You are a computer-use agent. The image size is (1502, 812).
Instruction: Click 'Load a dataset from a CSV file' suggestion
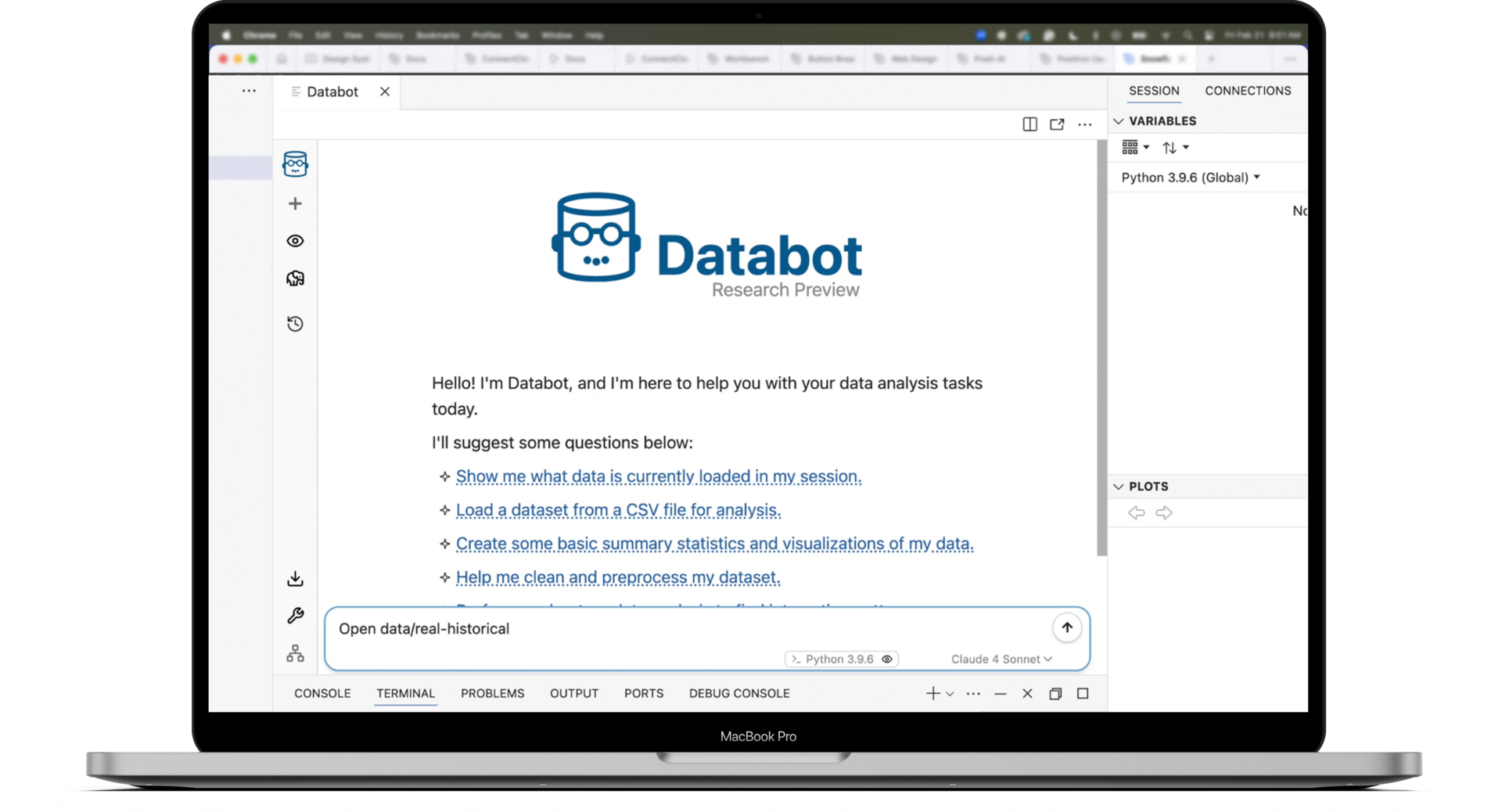pyautogui.click(x=618, y=510)
